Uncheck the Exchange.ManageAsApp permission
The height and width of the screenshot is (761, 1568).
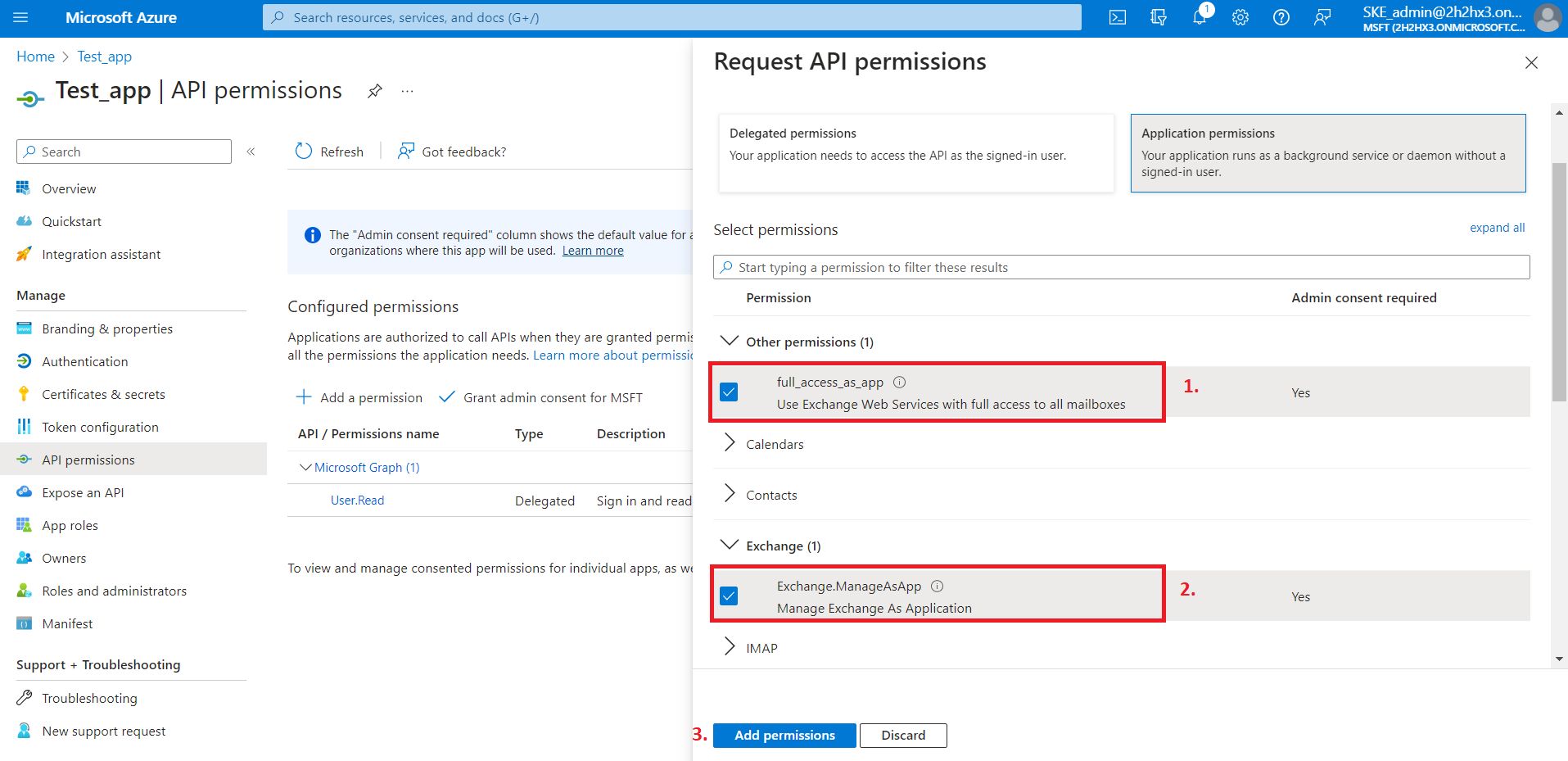[x=729, y=596]
